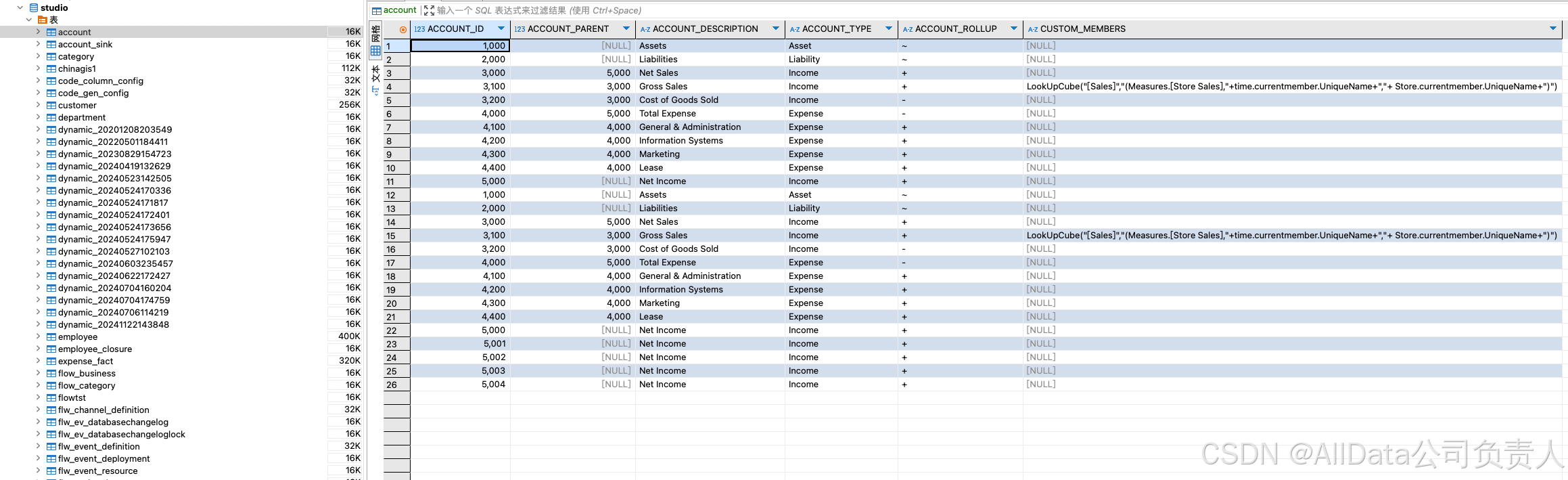Click the table icon beside flw_event_definition
Screen dimensions: 1568x480
click(51, 446)
